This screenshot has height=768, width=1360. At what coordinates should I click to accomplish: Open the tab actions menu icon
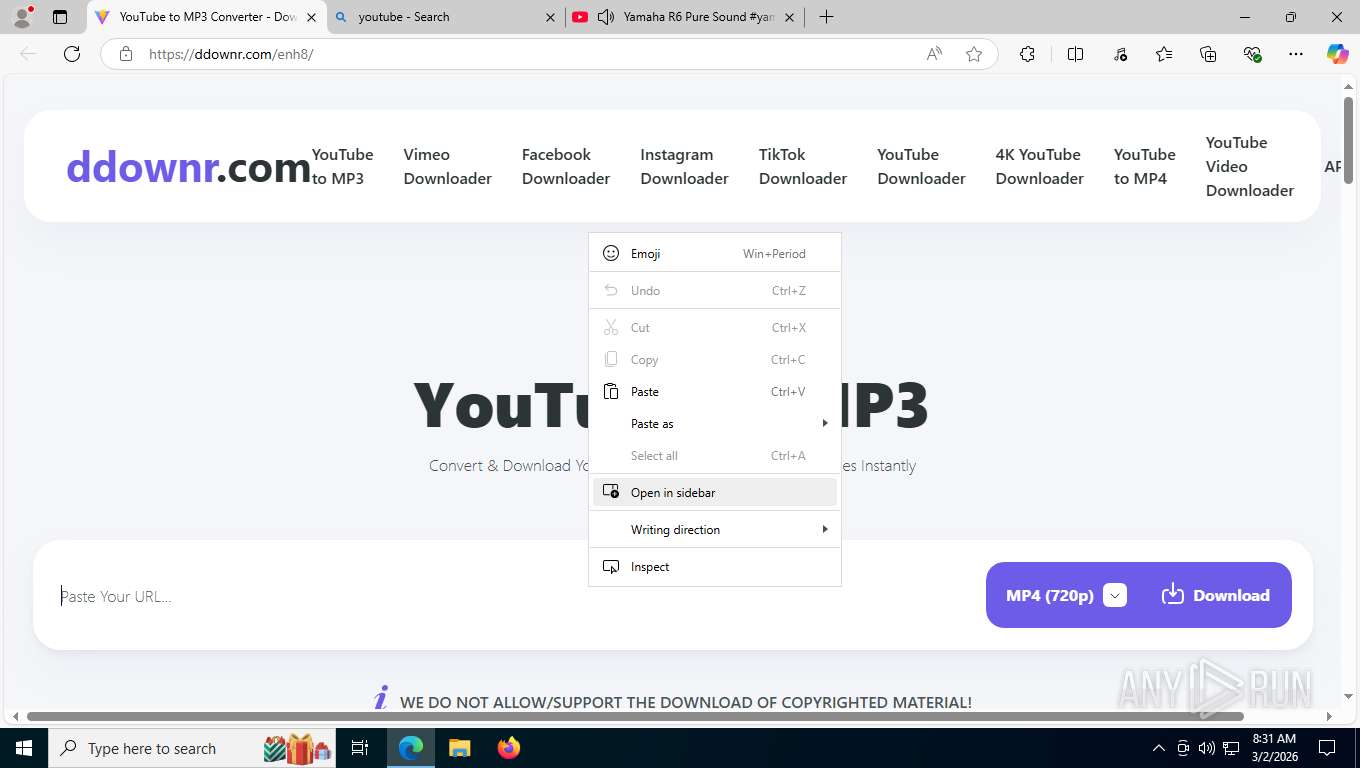click(x=60, y=17)
